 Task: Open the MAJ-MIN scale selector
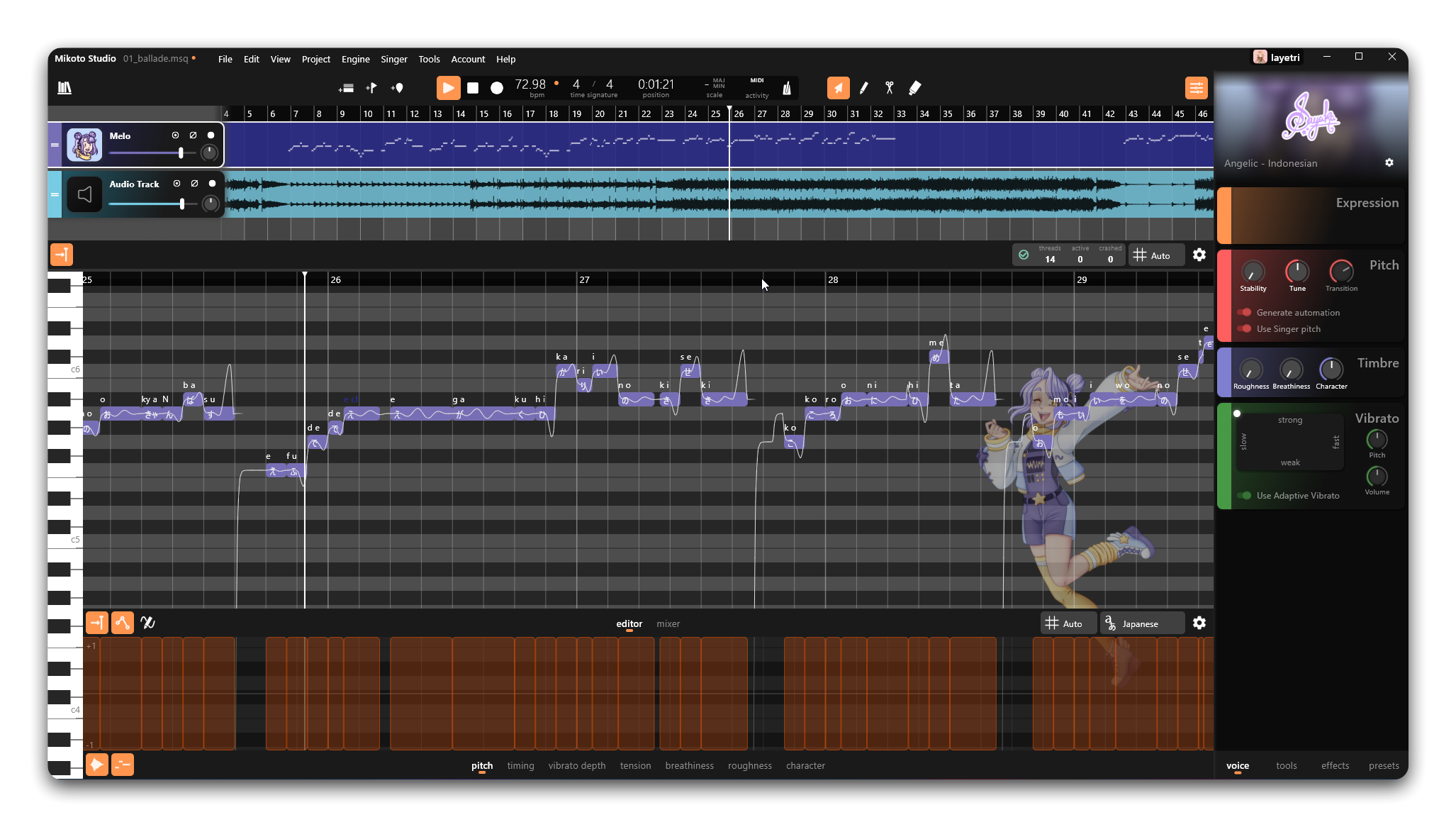pos(714,87)
